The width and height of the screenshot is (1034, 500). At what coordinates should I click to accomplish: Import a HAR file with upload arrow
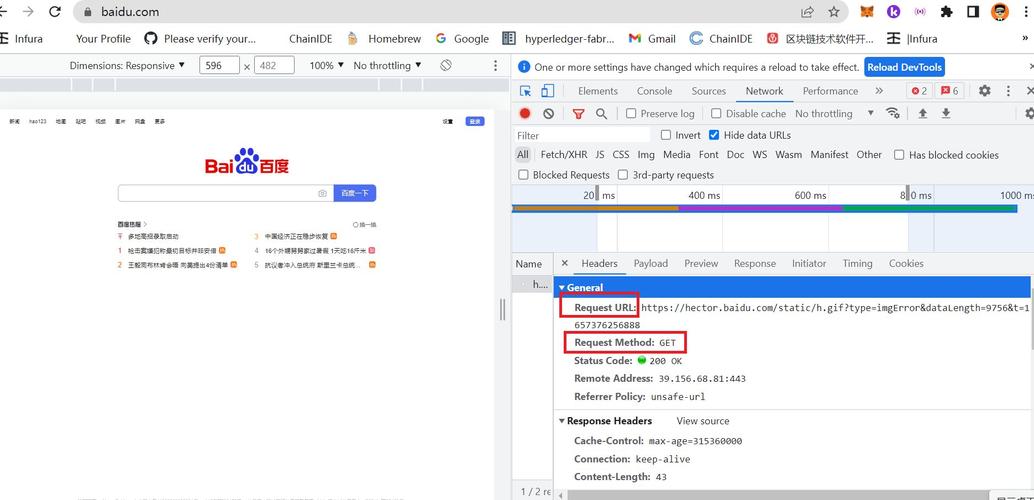pos(923,113)
